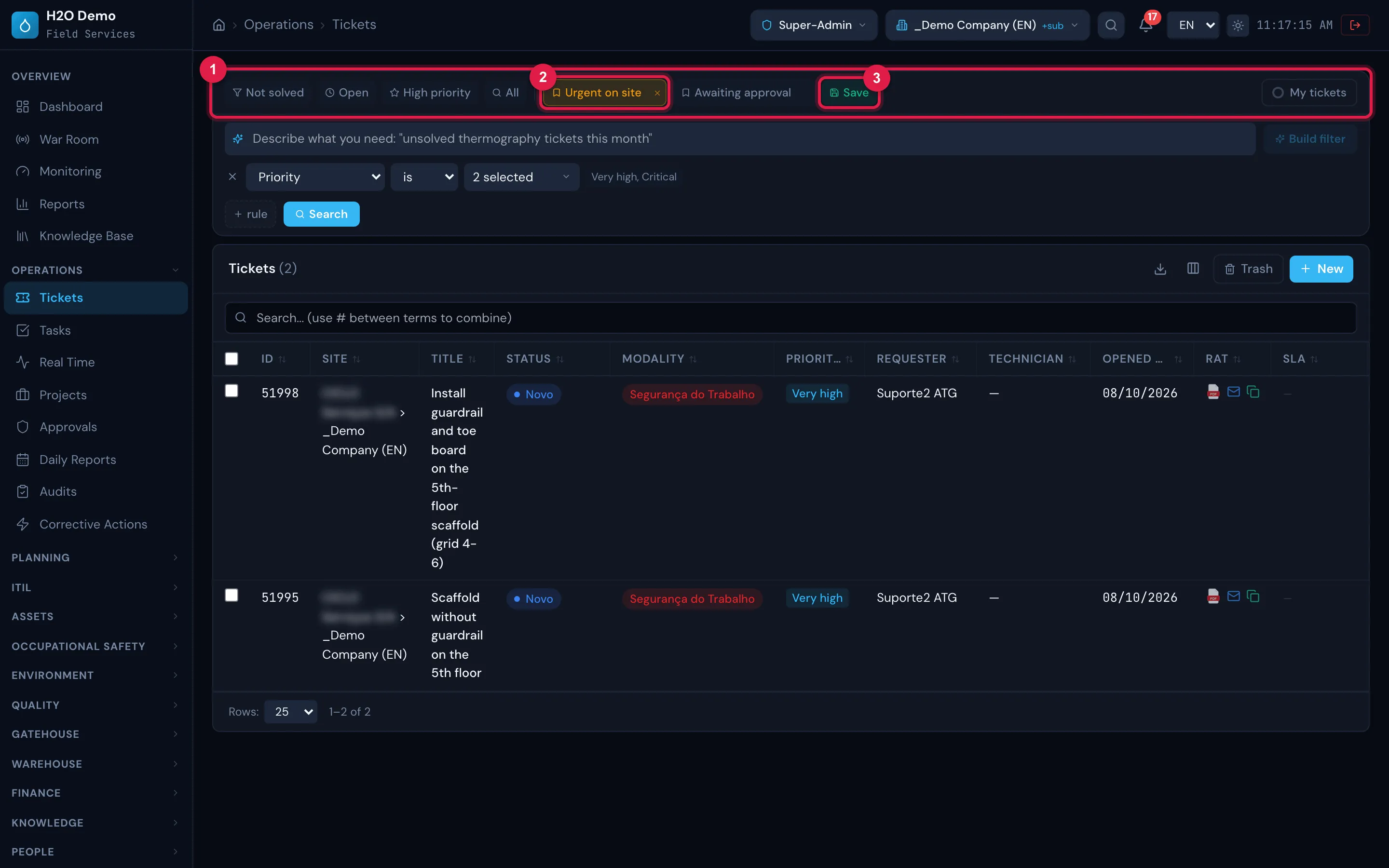Download tickets using export icon
1389x868 pixels.
pyautogui.click(x=1160, y=269)
